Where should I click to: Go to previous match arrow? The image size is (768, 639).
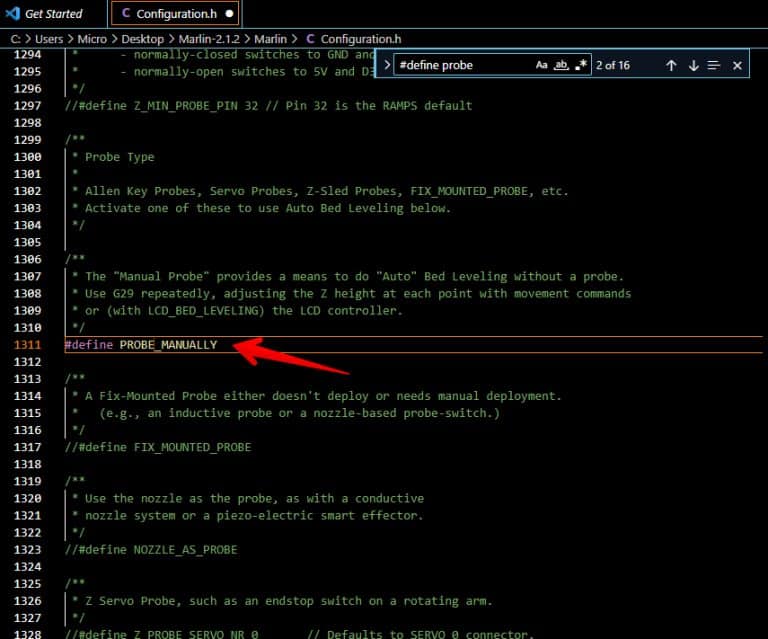tap(671, 66)
